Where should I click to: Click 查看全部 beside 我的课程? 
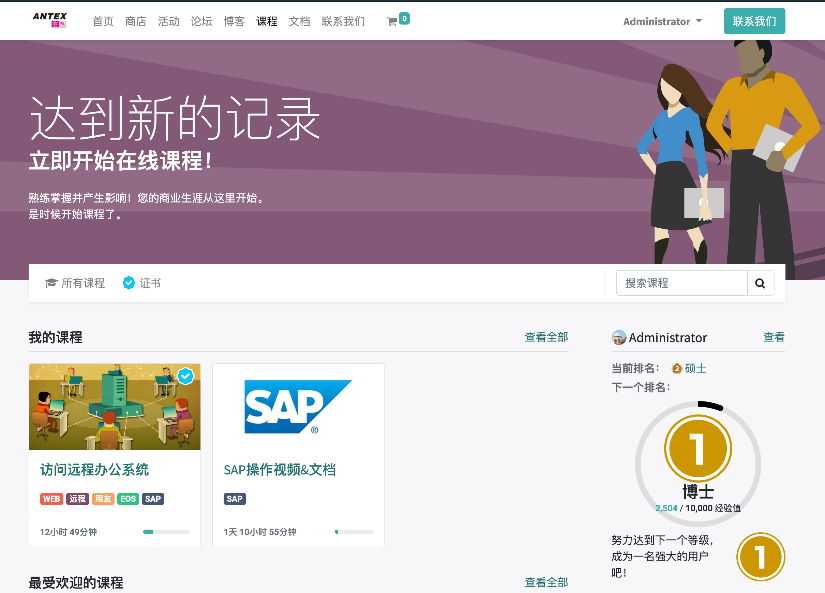(546, 337)
